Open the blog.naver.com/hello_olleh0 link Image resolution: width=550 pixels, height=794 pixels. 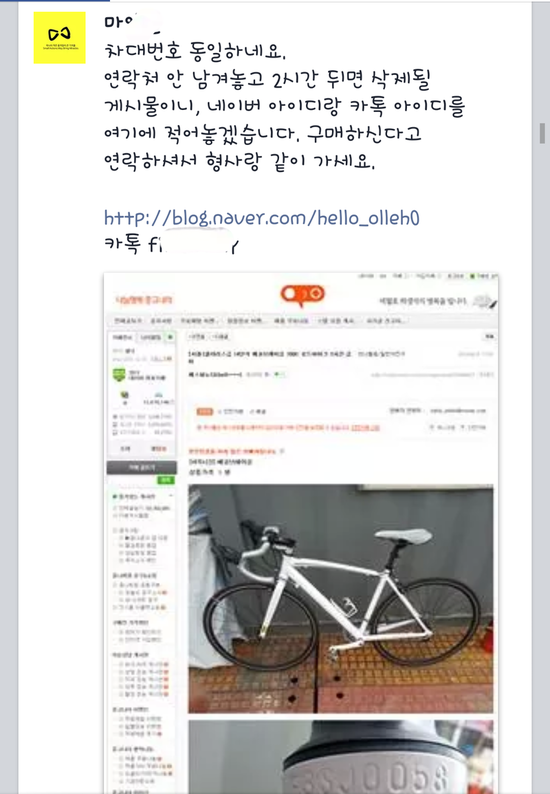click(262, 218)
